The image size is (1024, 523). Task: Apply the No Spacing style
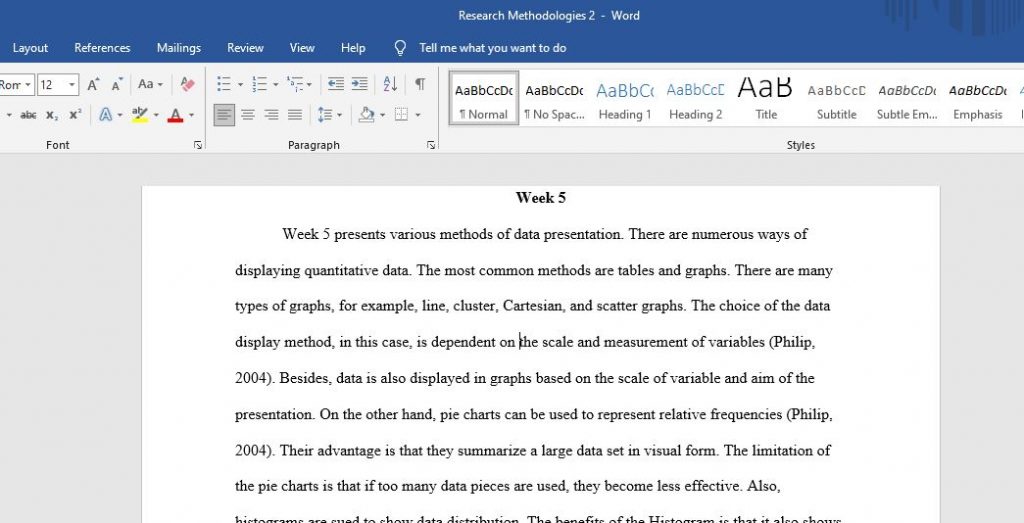[554, 99]
